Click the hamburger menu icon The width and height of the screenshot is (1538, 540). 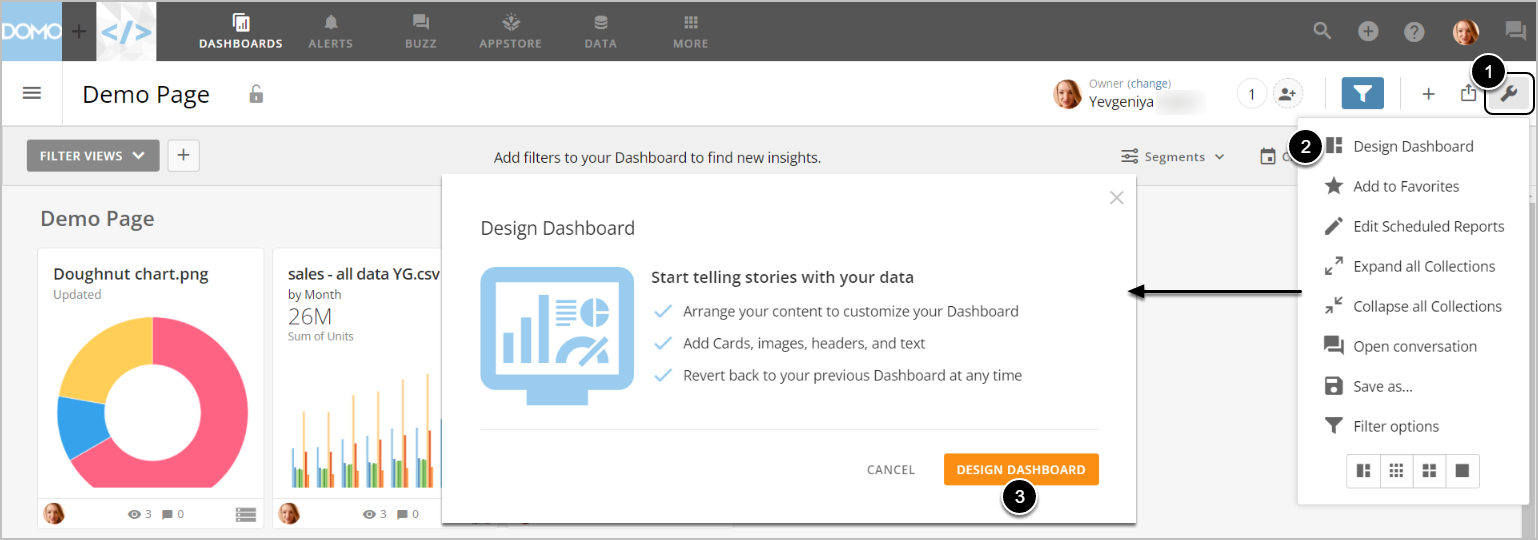coord(32,93)
